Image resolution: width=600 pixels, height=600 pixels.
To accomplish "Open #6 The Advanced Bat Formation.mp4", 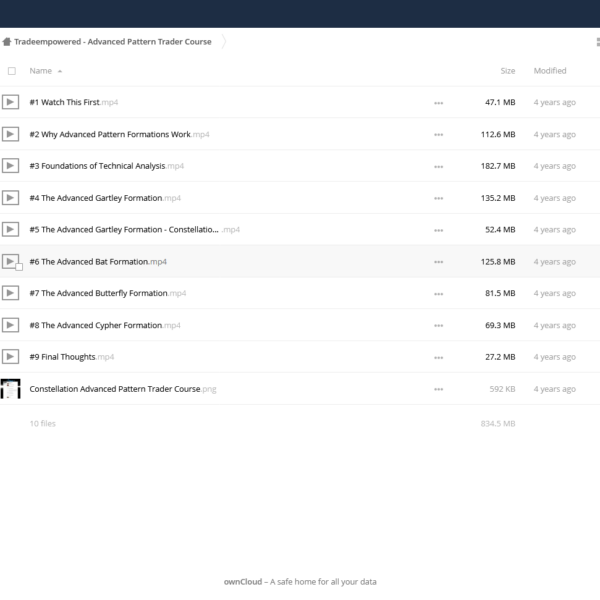I will click(x=98, y=261).
